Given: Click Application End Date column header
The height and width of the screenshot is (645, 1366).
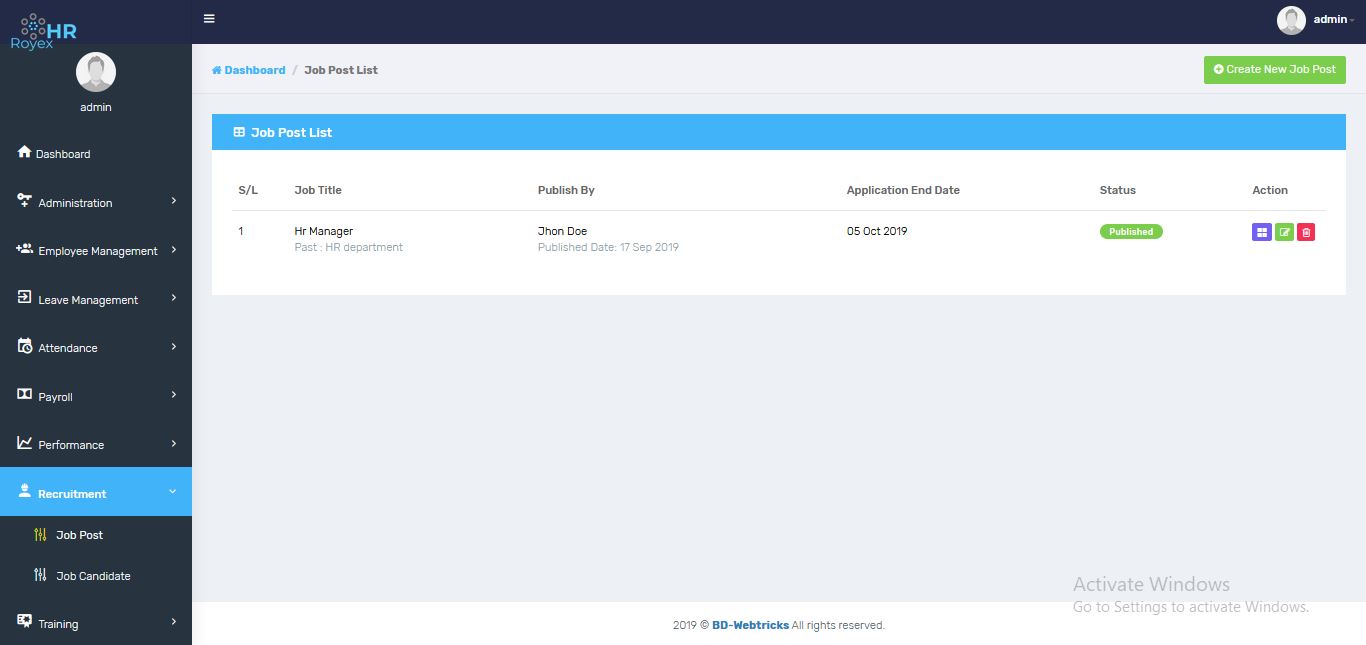Looking at the screenshot, I should tap(903, 190).
